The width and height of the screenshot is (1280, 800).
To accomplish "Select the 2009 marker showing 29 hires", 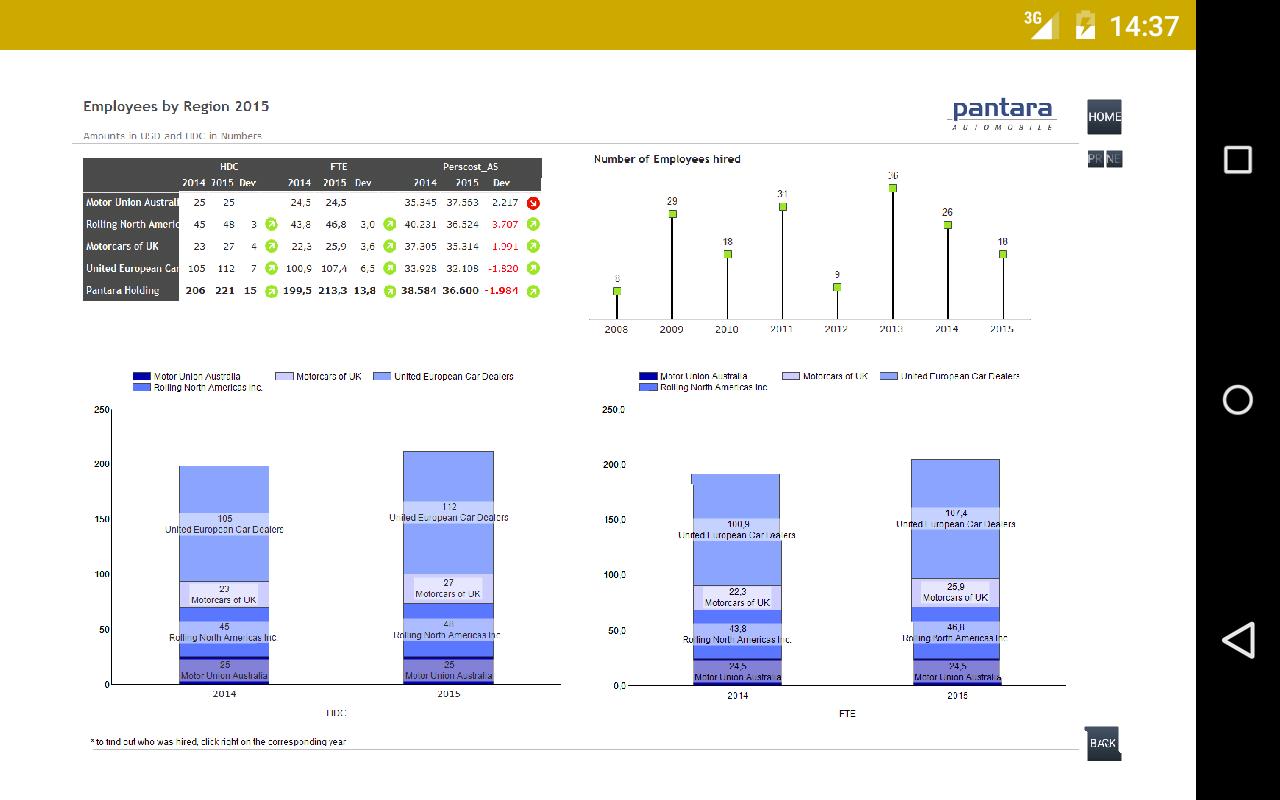I will click(x=672, y=214).
